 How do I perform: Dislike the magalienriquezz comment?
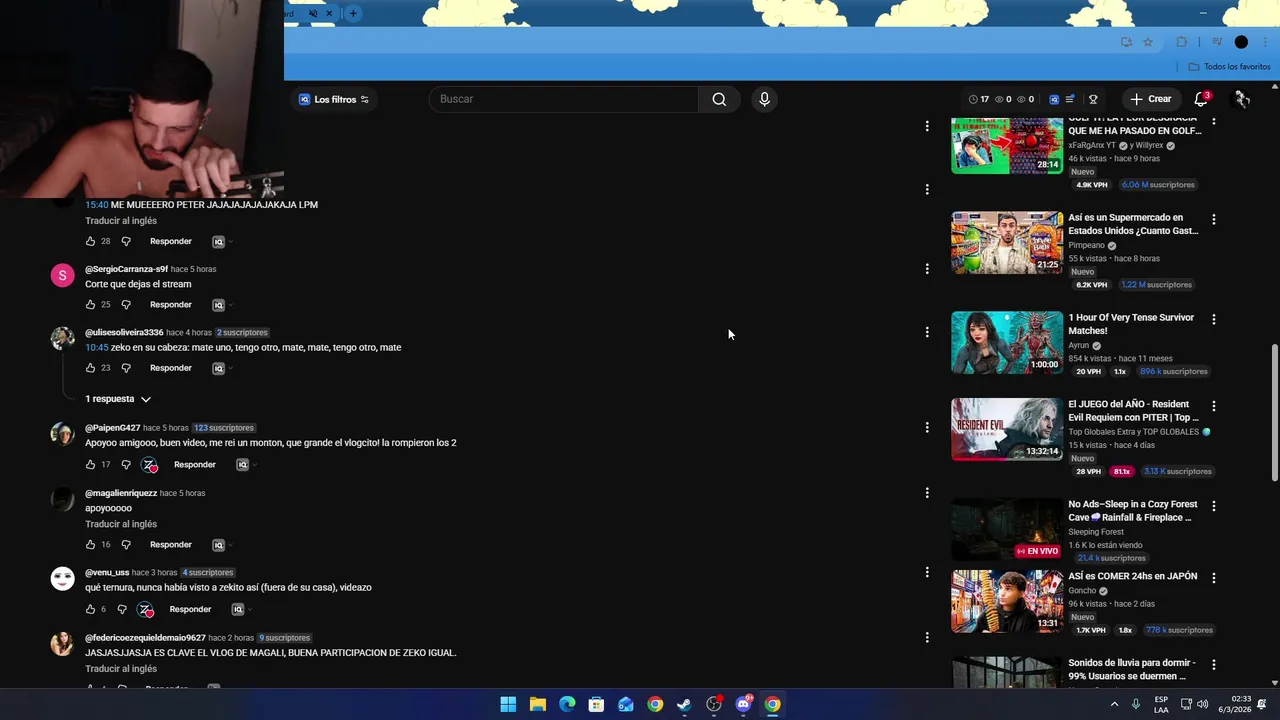point(126,545)
